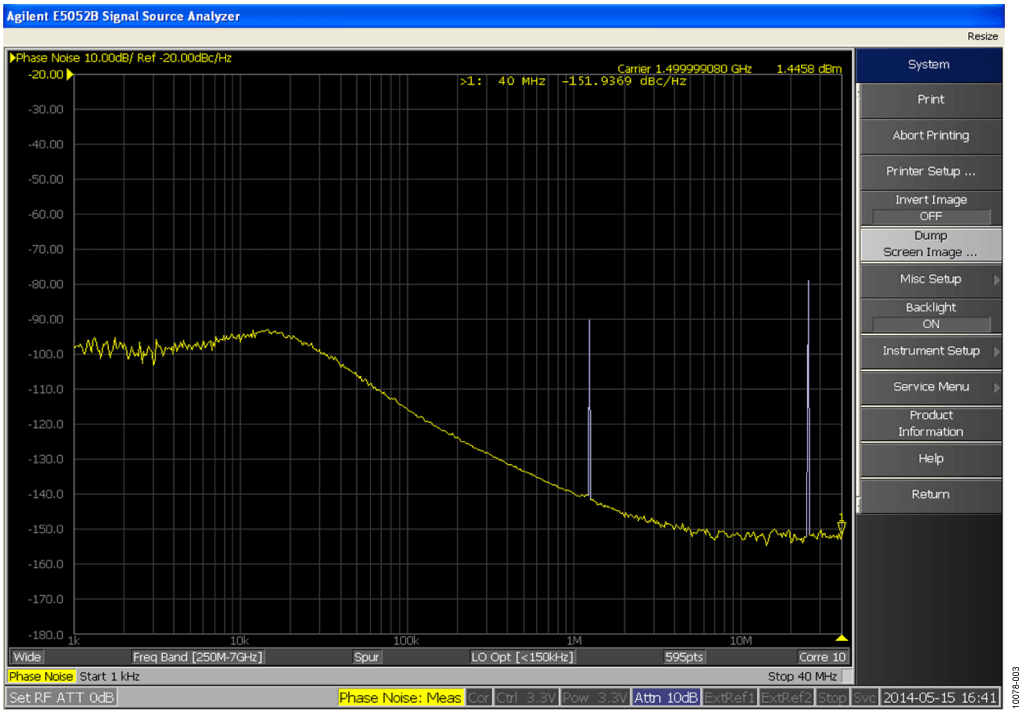Expand the Instrument Setup submenu

coord(931,351)
